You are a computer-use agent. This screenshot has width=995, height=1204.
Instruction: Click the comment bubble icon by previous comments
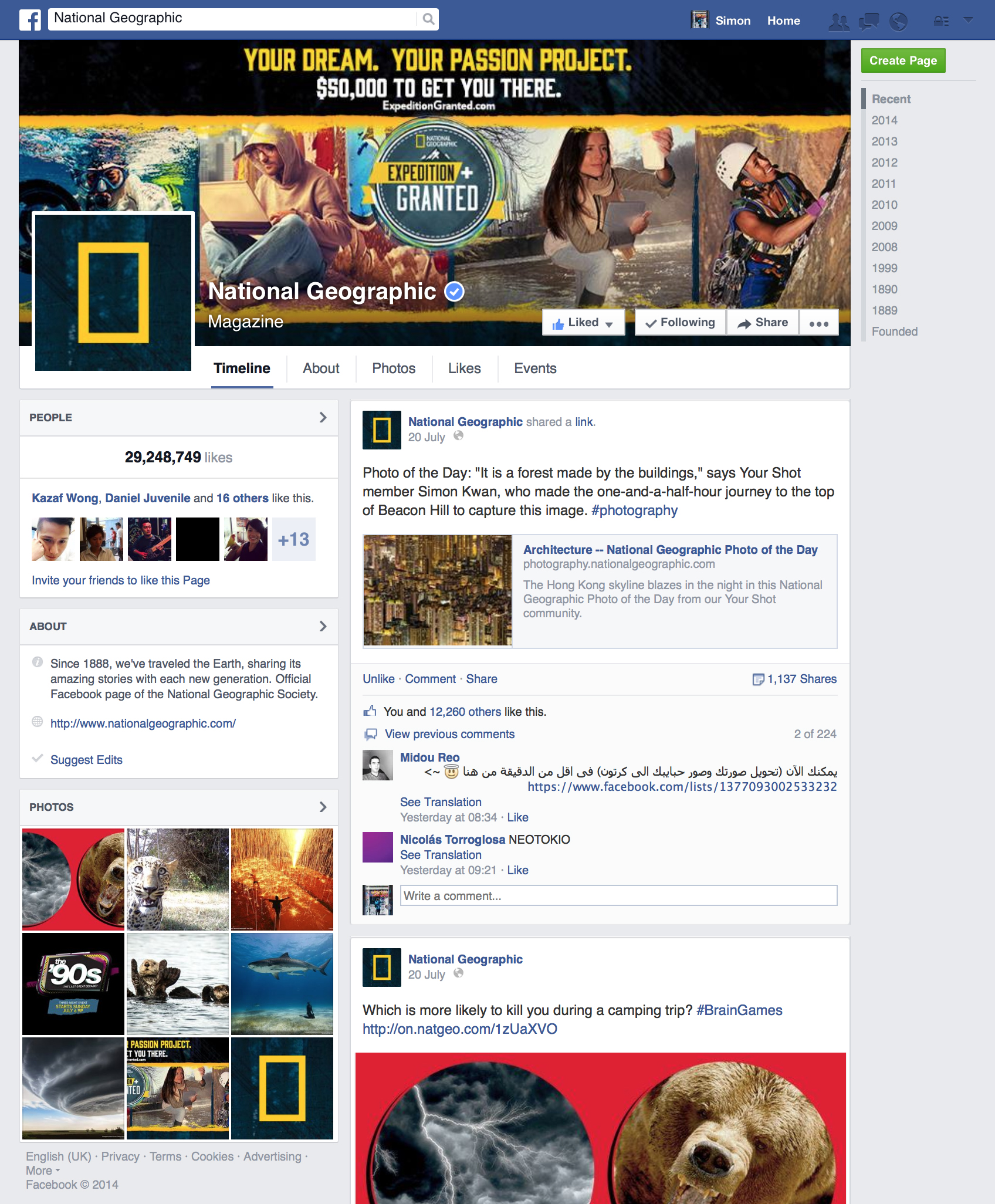click(x=371, y=734)
